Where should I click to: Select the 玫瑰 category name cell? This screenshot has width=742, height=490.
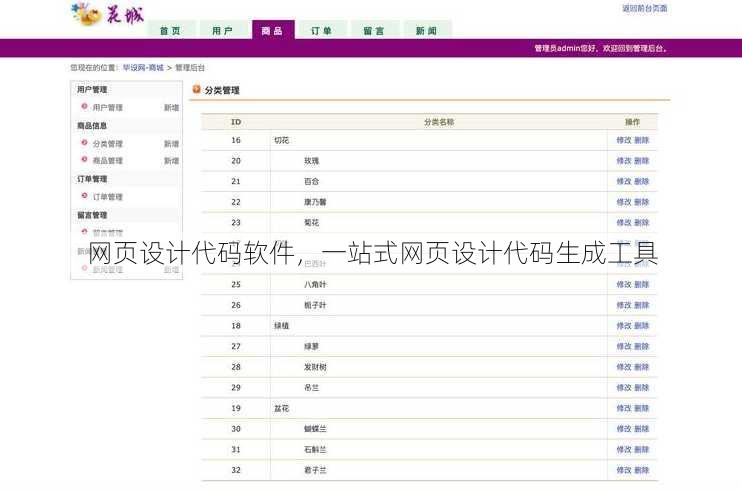pos(439,161)
